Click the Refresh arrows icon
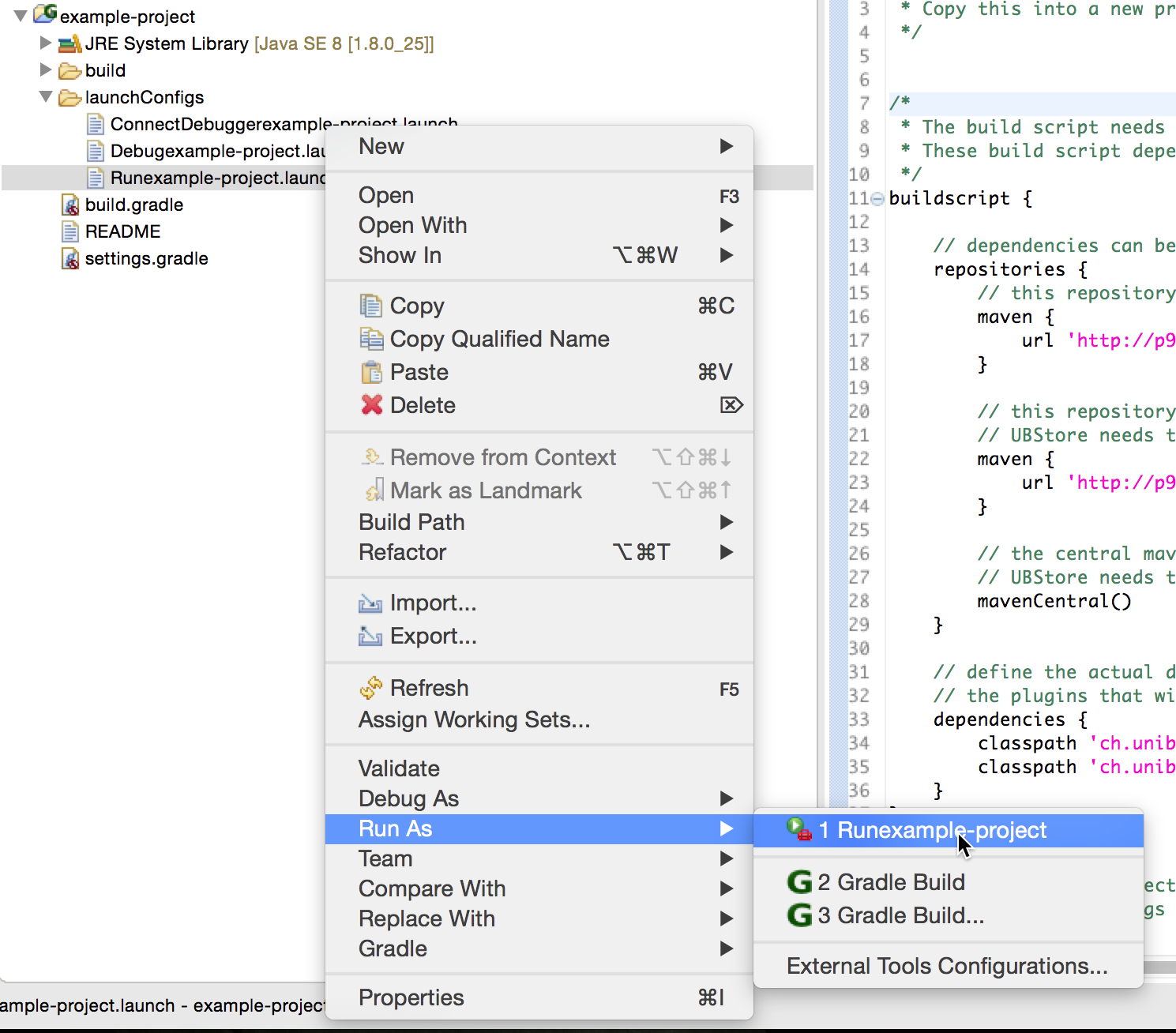 (x=370, y=688)
